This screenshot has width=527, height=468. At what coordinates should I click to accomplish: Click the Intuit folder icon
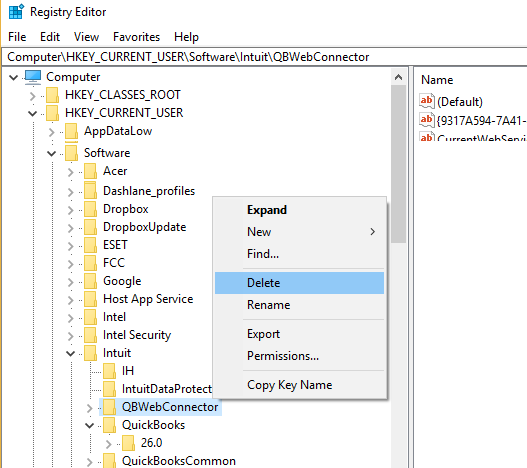click(90, 353)
